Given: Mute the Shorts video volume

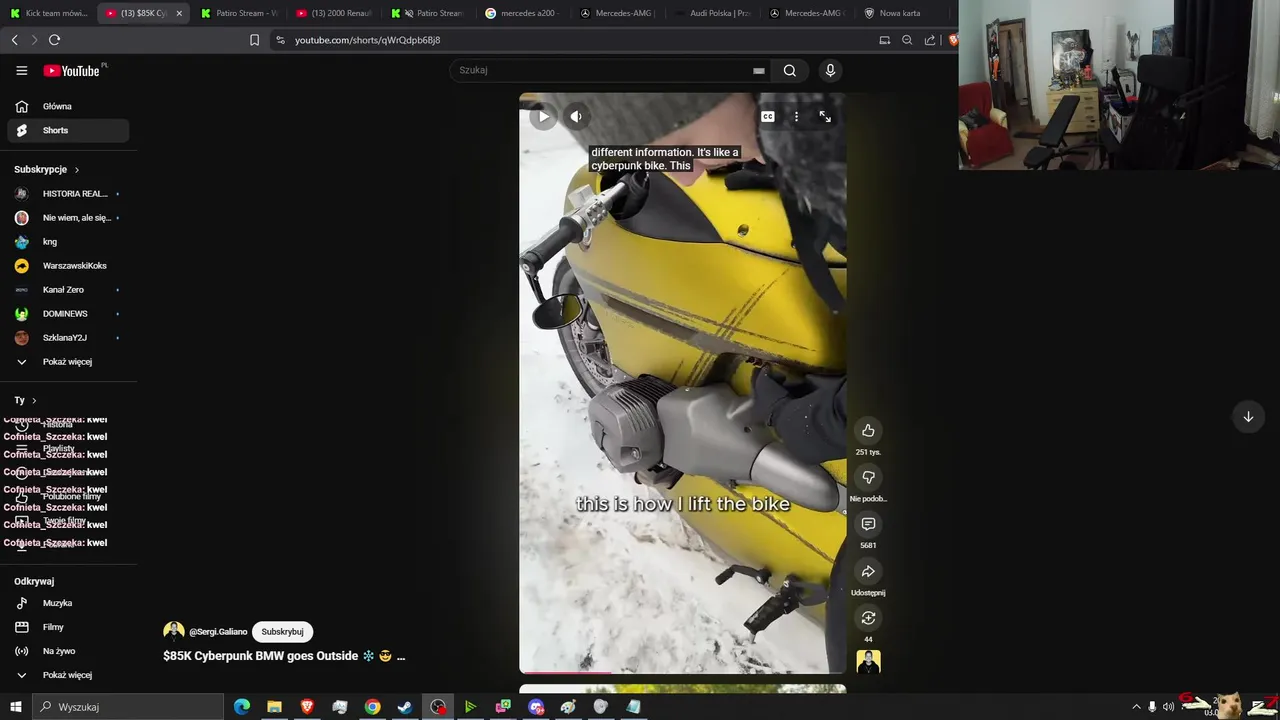Looking at the screenshot, I should pos(576,117).
